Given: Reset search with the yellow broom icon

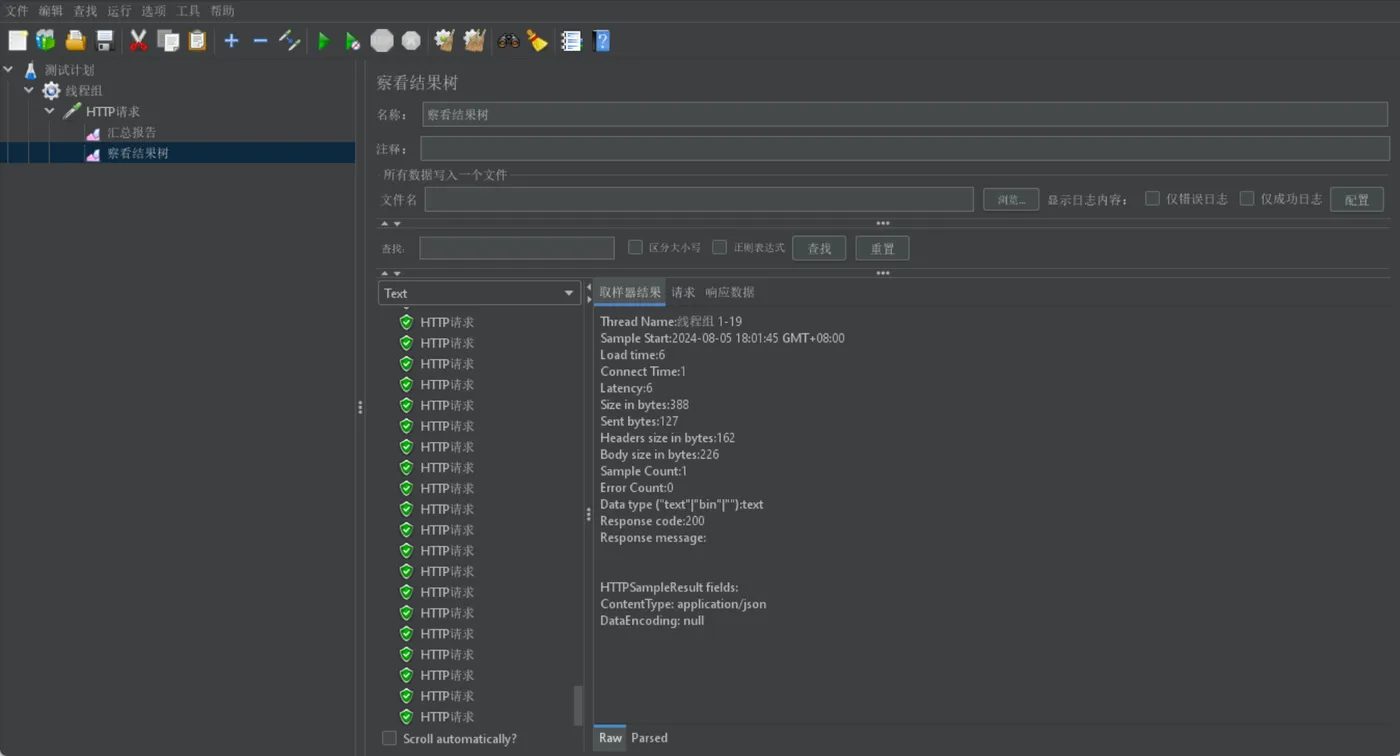Looking at the screenshot, I should click(x=537, y=41).
